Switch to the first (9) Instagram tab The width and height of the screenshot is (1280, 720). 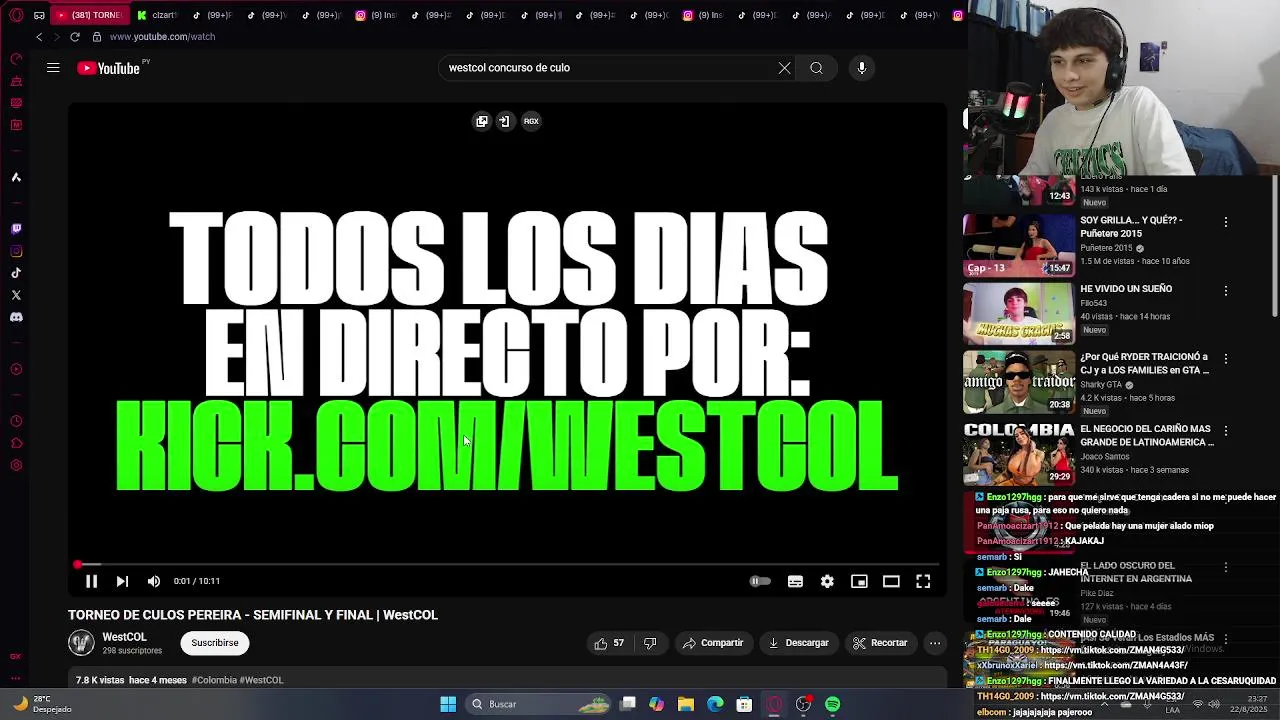tap(376, 15)
